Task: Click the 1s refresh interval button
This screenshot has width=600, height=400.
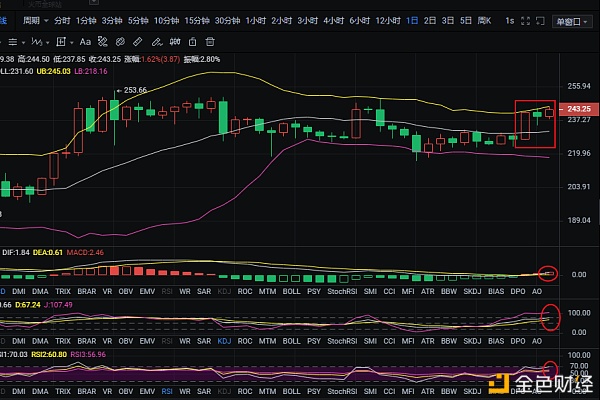Action: tap(509, 21)
